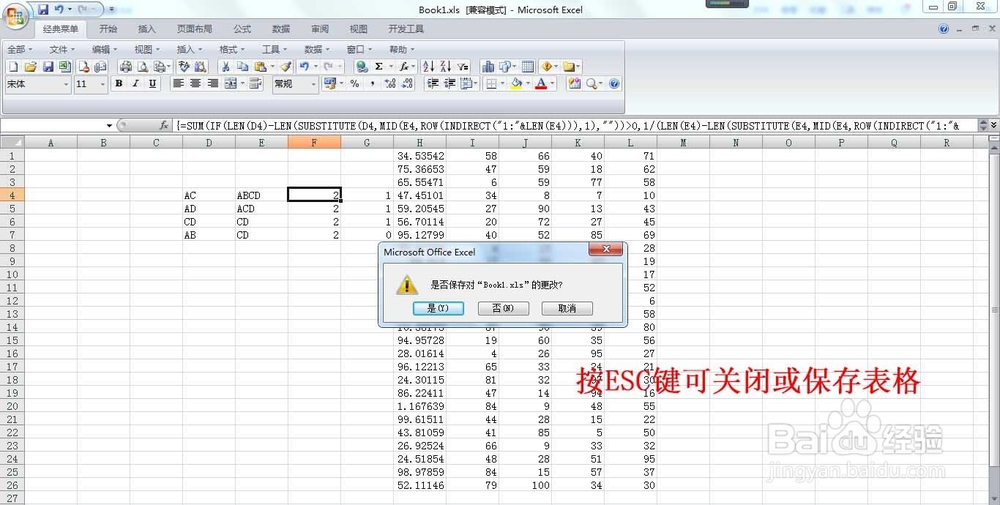1000x505 pixels.
Task: Click the Insert Chart icon
Action: 488,66
